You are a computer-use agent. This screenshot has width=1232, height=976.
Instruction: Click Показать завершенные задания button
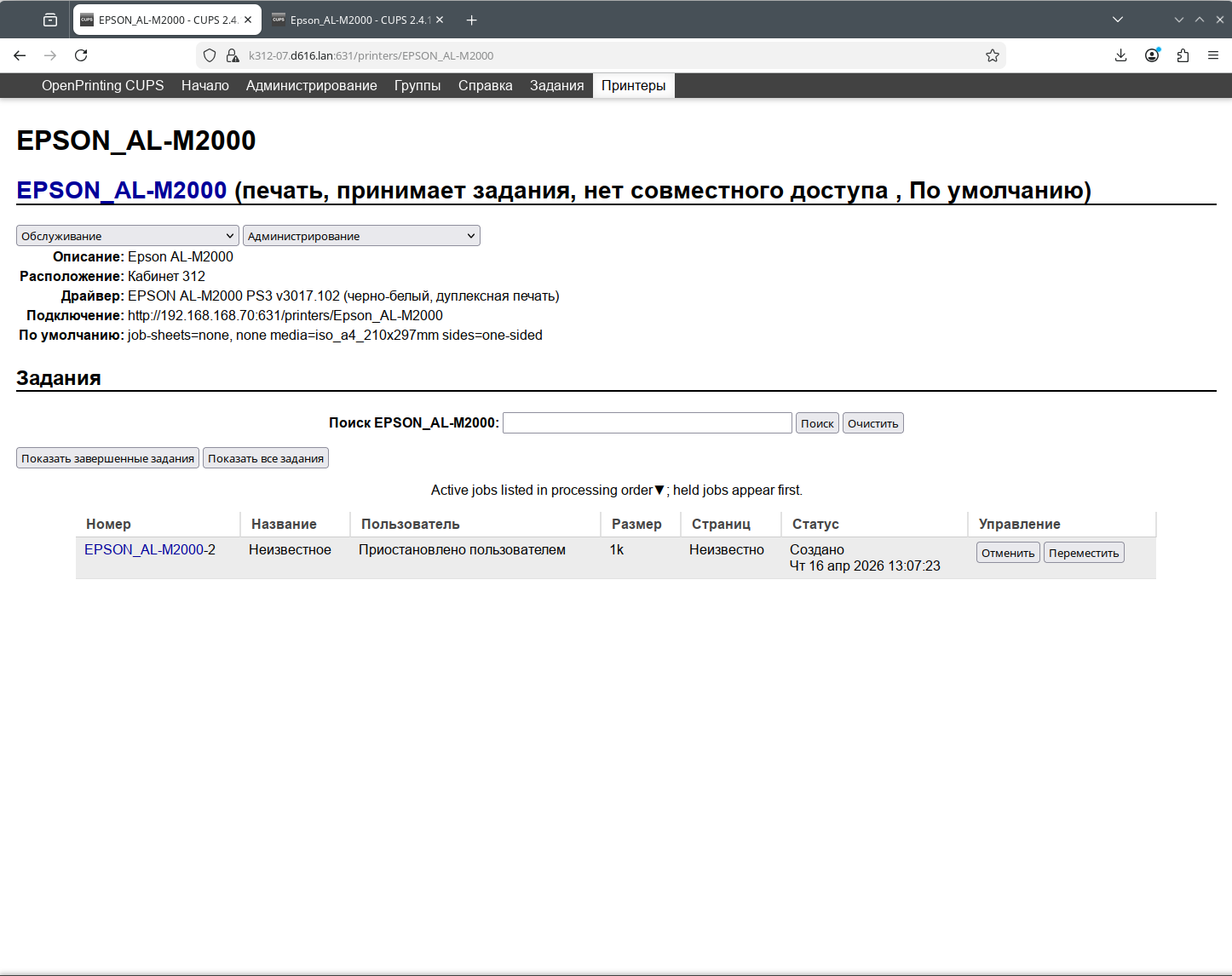(107, 458)
